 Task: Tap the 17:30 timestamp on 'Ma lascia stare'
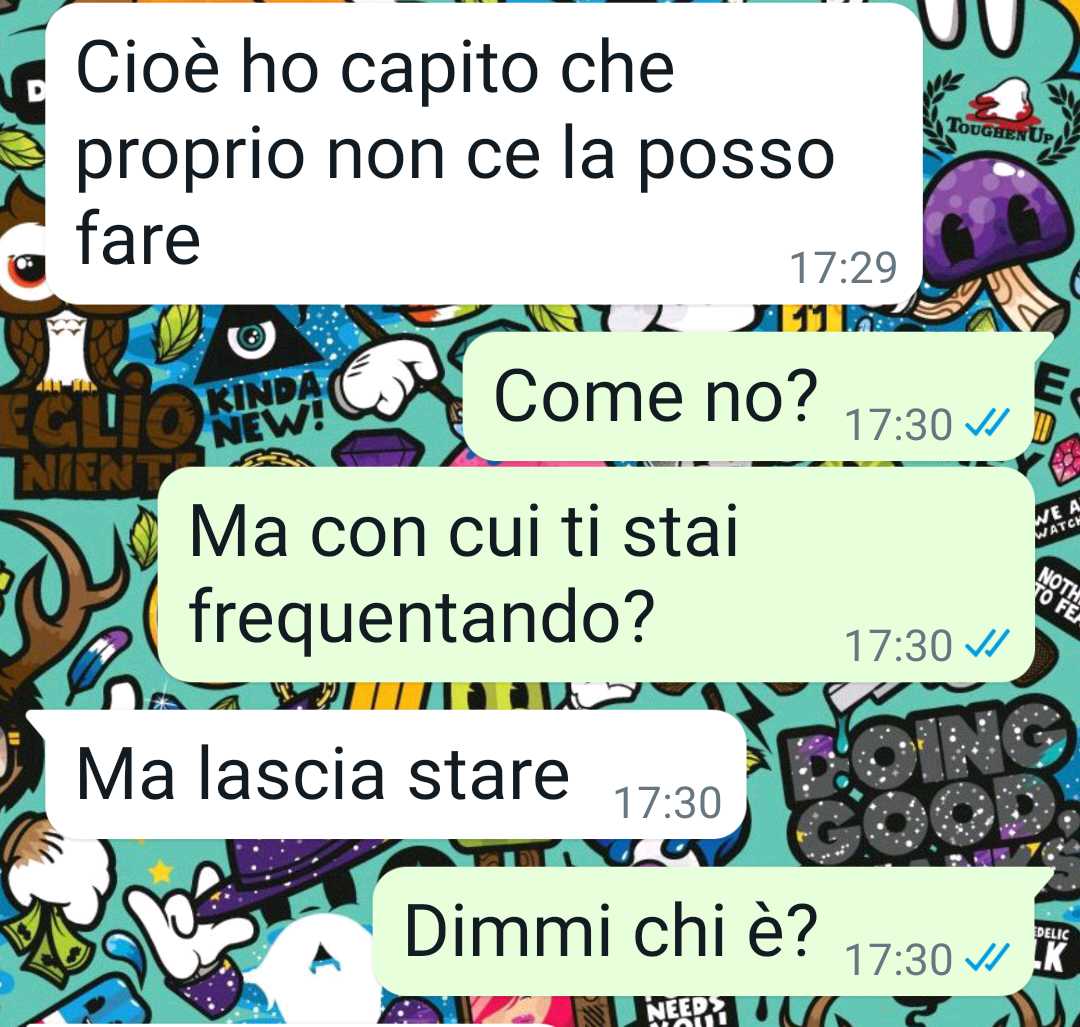click(x=667, y=803)
